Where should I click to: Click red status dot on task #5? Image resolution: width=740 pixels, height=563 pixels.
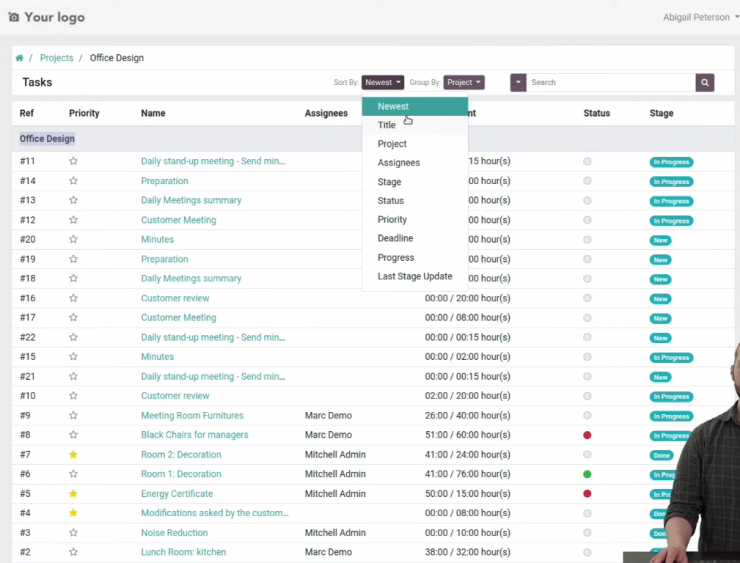coord(587,494)
